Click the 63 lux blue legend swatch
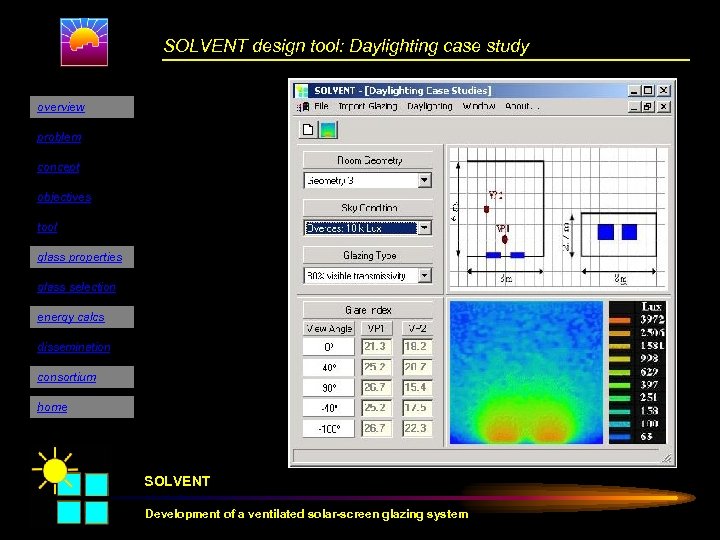Screen dimensions: 720x540 [x=620, y=437]
